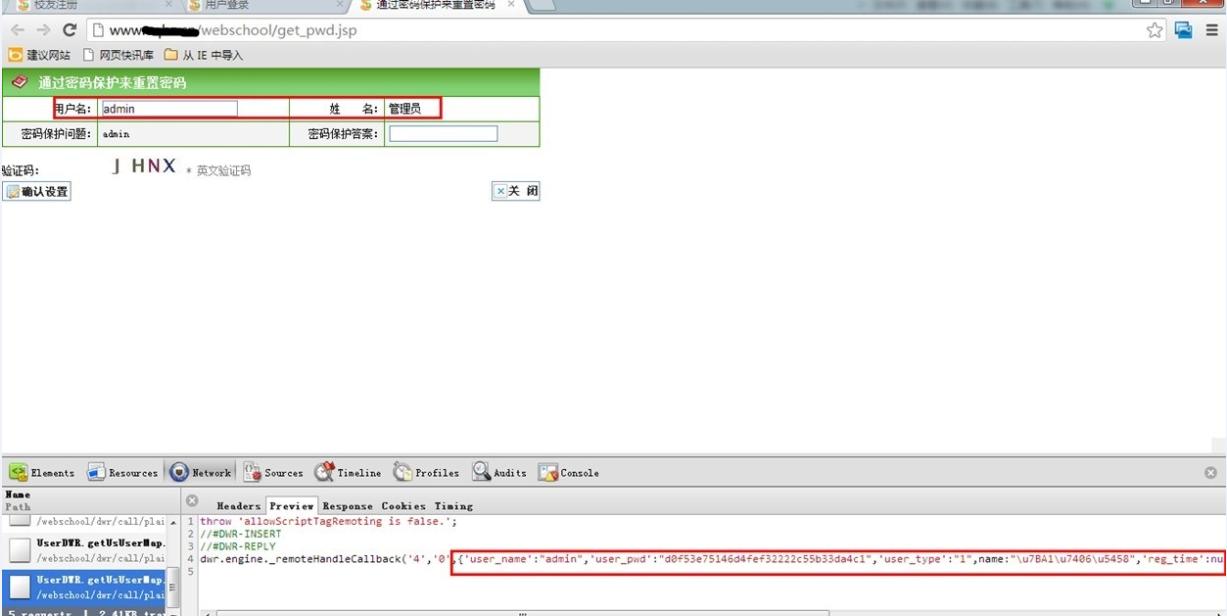Open the 从 IE 中导入 bookmarks folder
Image resolution: width=1227 pixels, height=616 pixels.
[204, 55]
